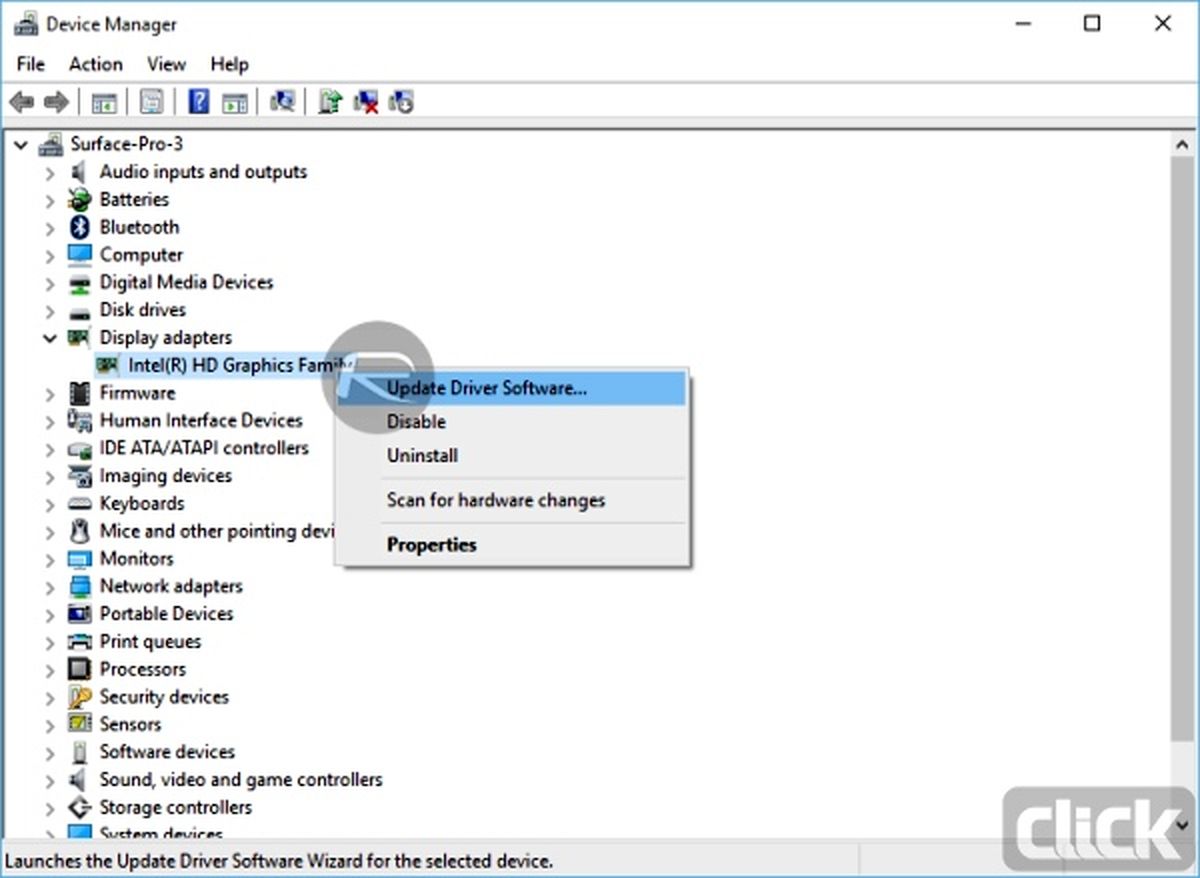Choose Scan for hardware changes in context menu
Image resolution: width=1200 pixels, height=878 pixels.
[x=512, y=500]
